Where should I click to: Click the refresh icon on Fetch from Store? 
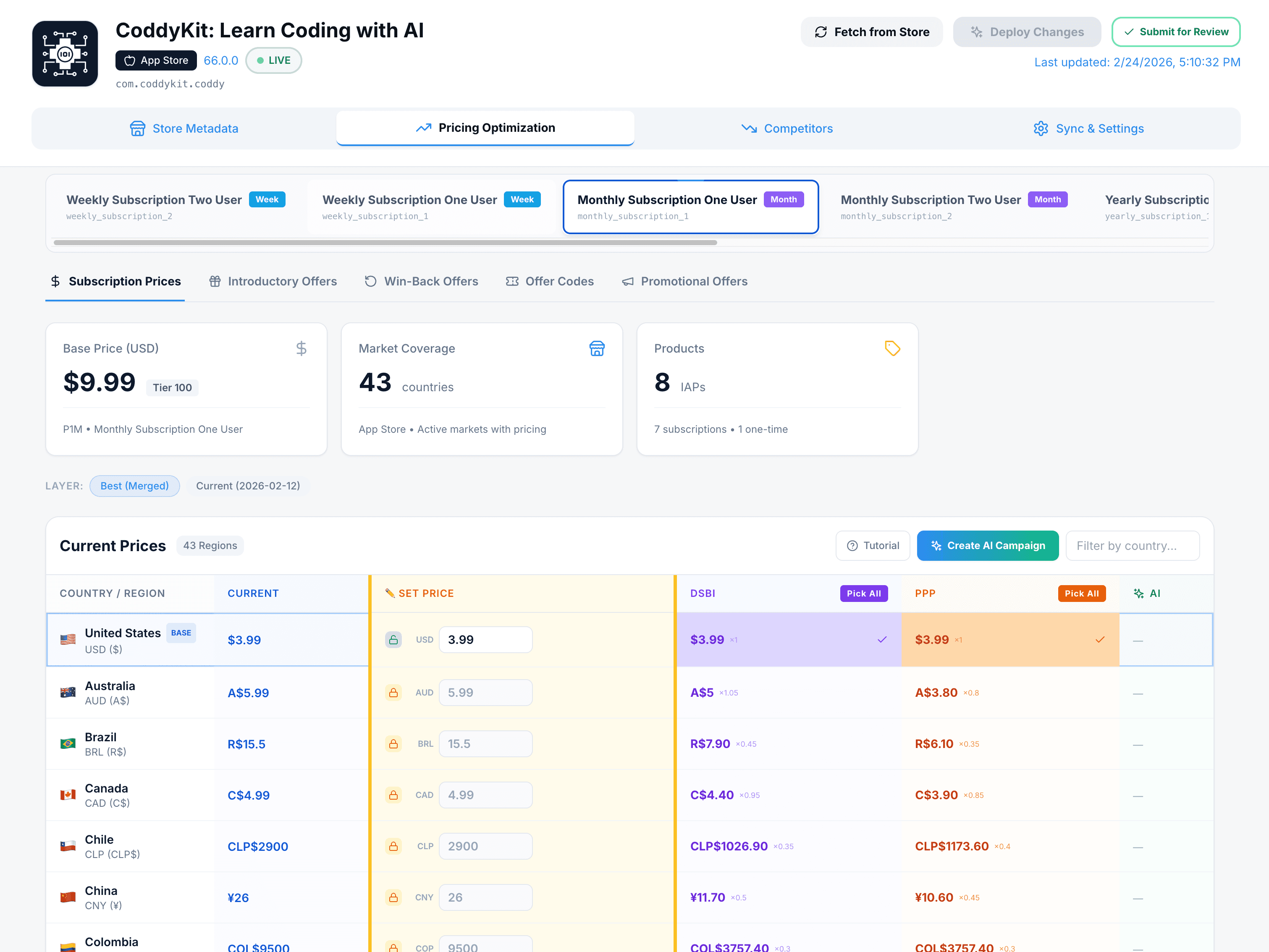tap(821, 32)
